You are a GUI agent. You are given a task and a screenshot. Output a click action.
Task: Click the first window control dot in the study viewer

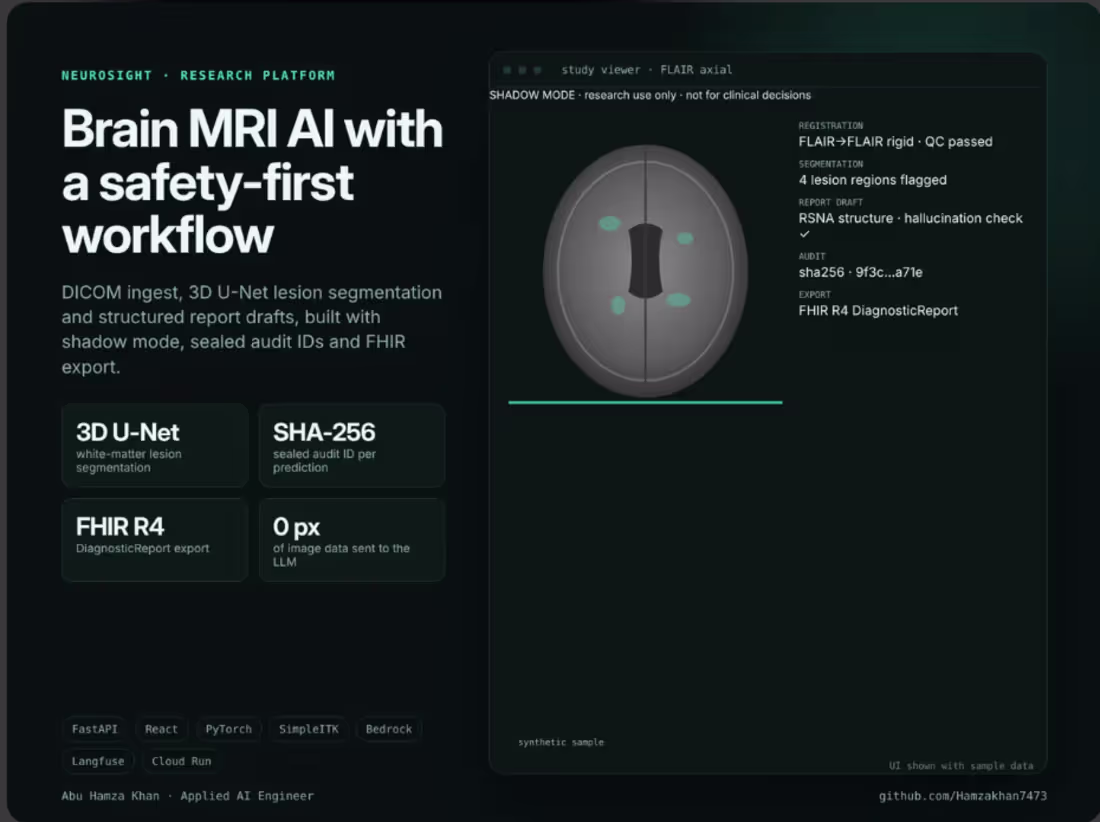point(507,70)
